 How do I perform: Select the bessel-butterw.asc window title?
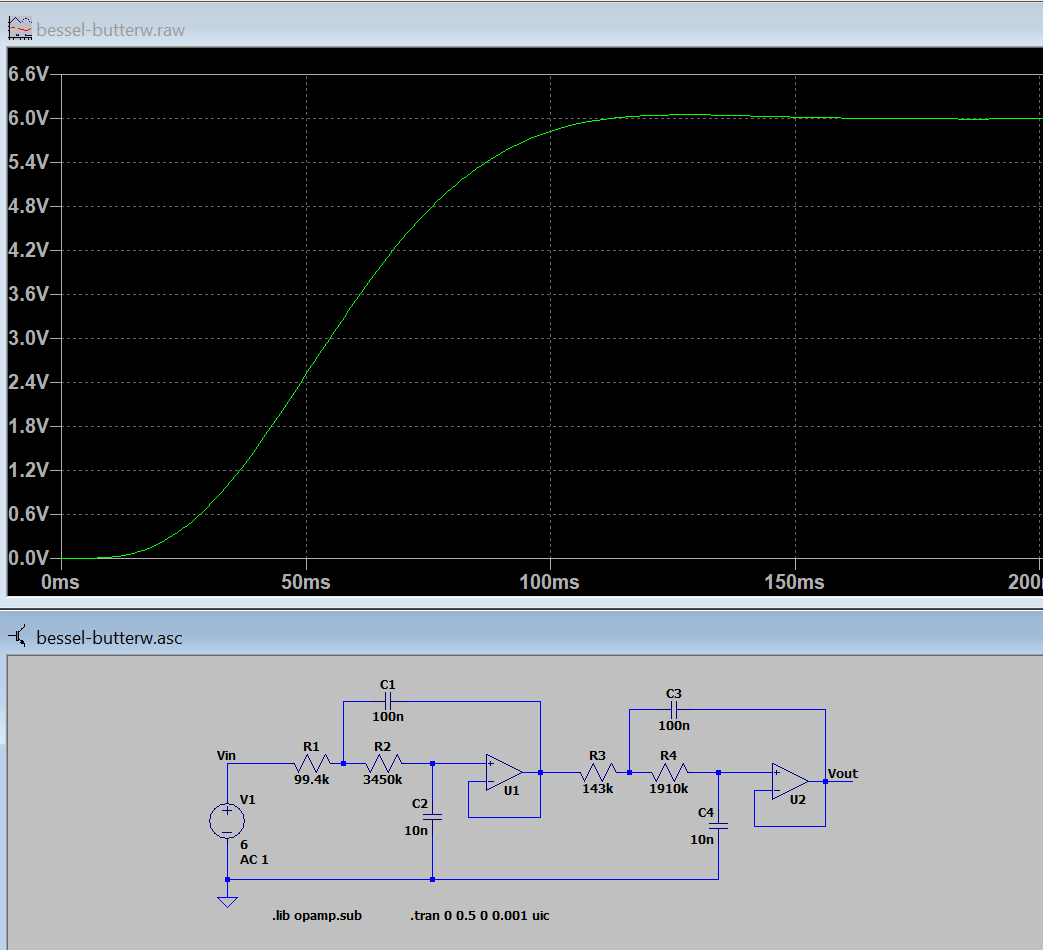[x=109, y=638]
